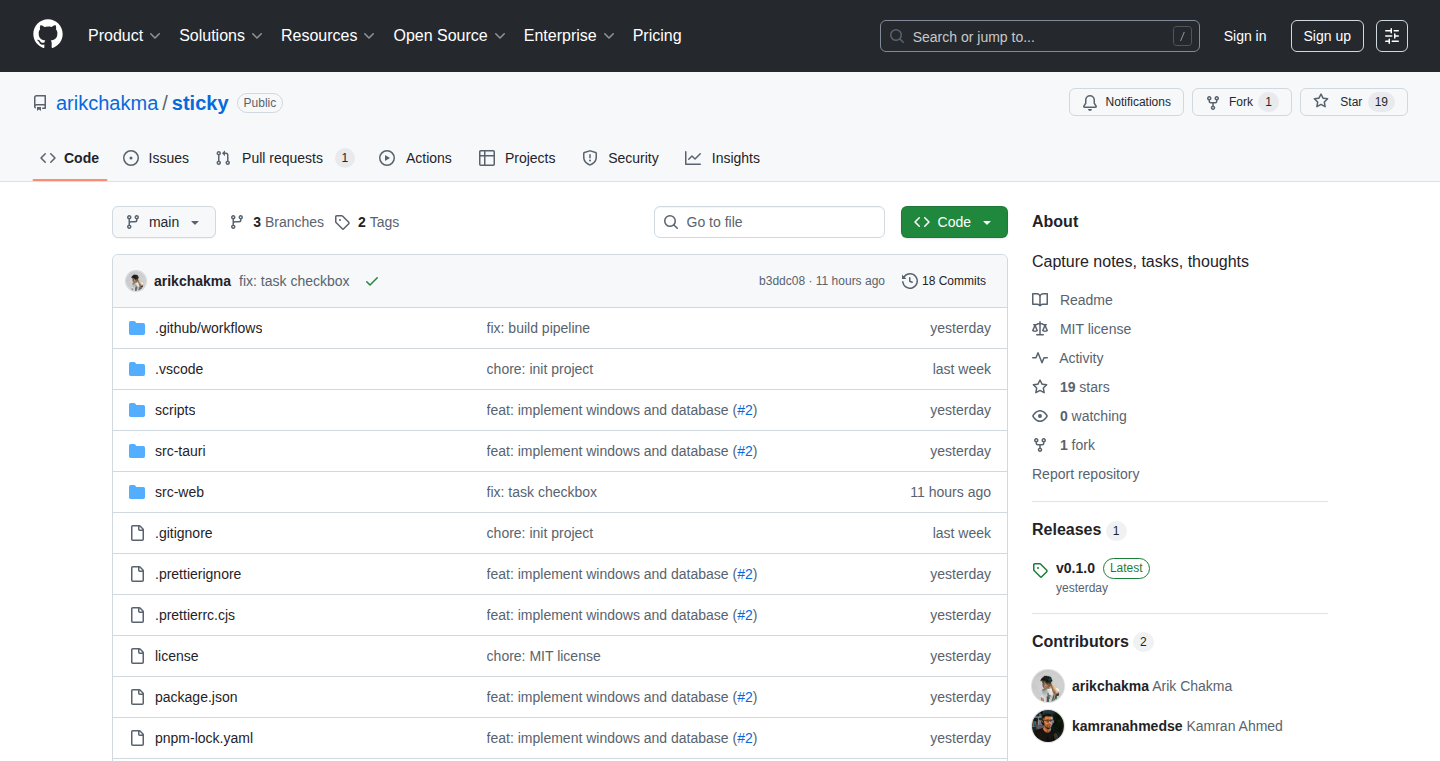Image resolution: width=1440 pixels, height=761 pixels.
Task: Switch to the Projects tab
Action: click(517, 158)
